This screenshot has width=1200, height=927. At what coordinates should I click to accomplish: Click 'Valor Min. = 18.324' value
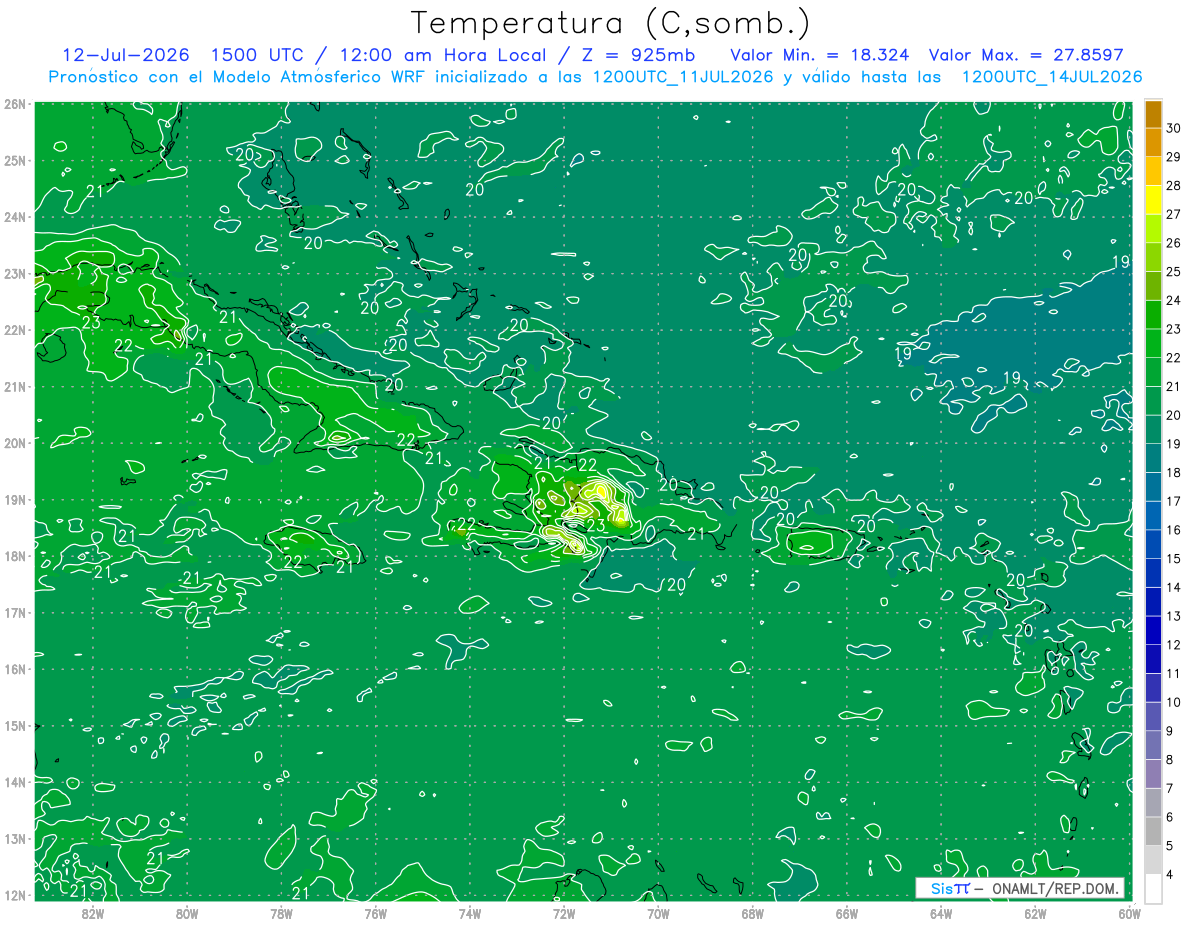(x=820, y=54)
